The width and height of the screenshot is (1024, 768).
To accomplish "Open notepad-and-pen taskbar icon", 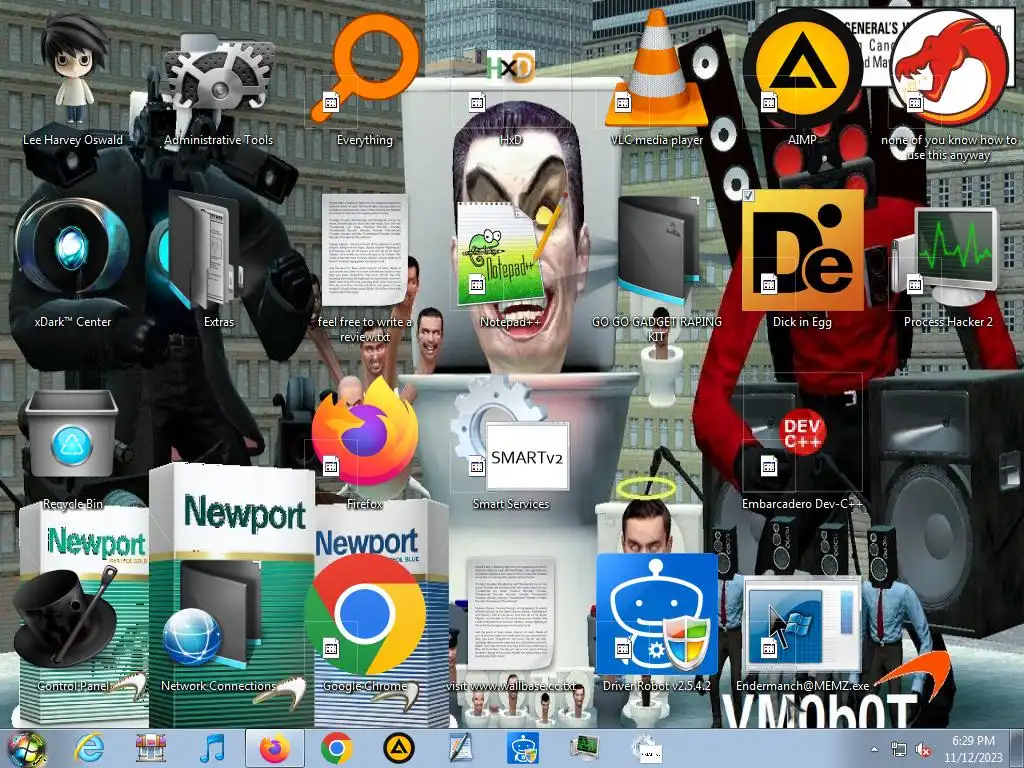I will pos(460,748).
